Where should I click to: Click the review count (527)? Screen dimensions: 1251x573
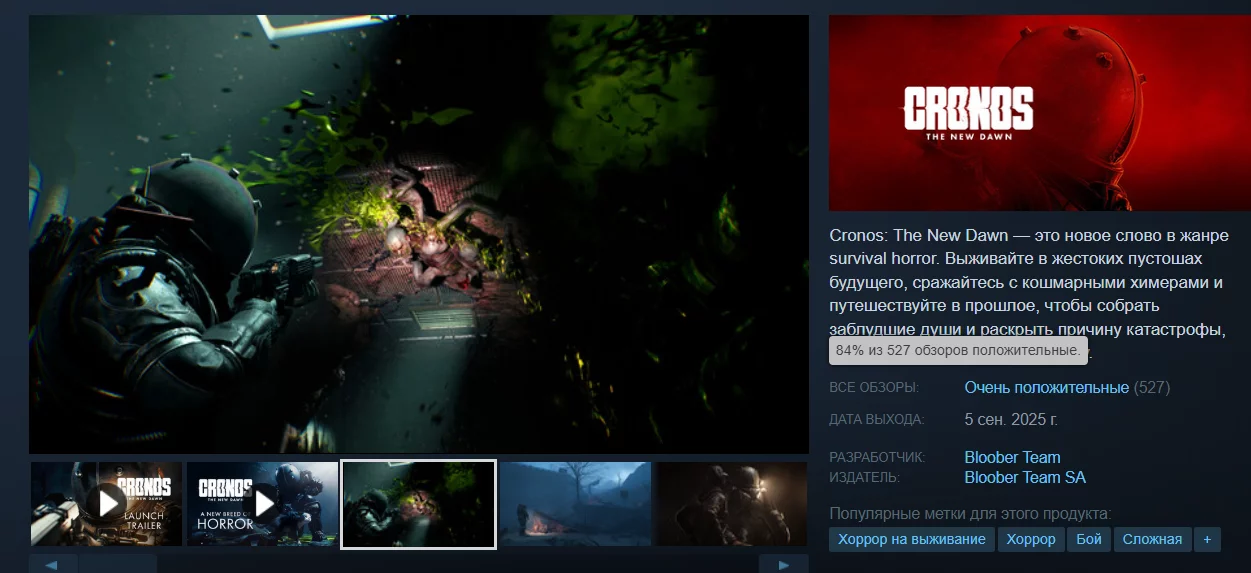(1152, 387)
